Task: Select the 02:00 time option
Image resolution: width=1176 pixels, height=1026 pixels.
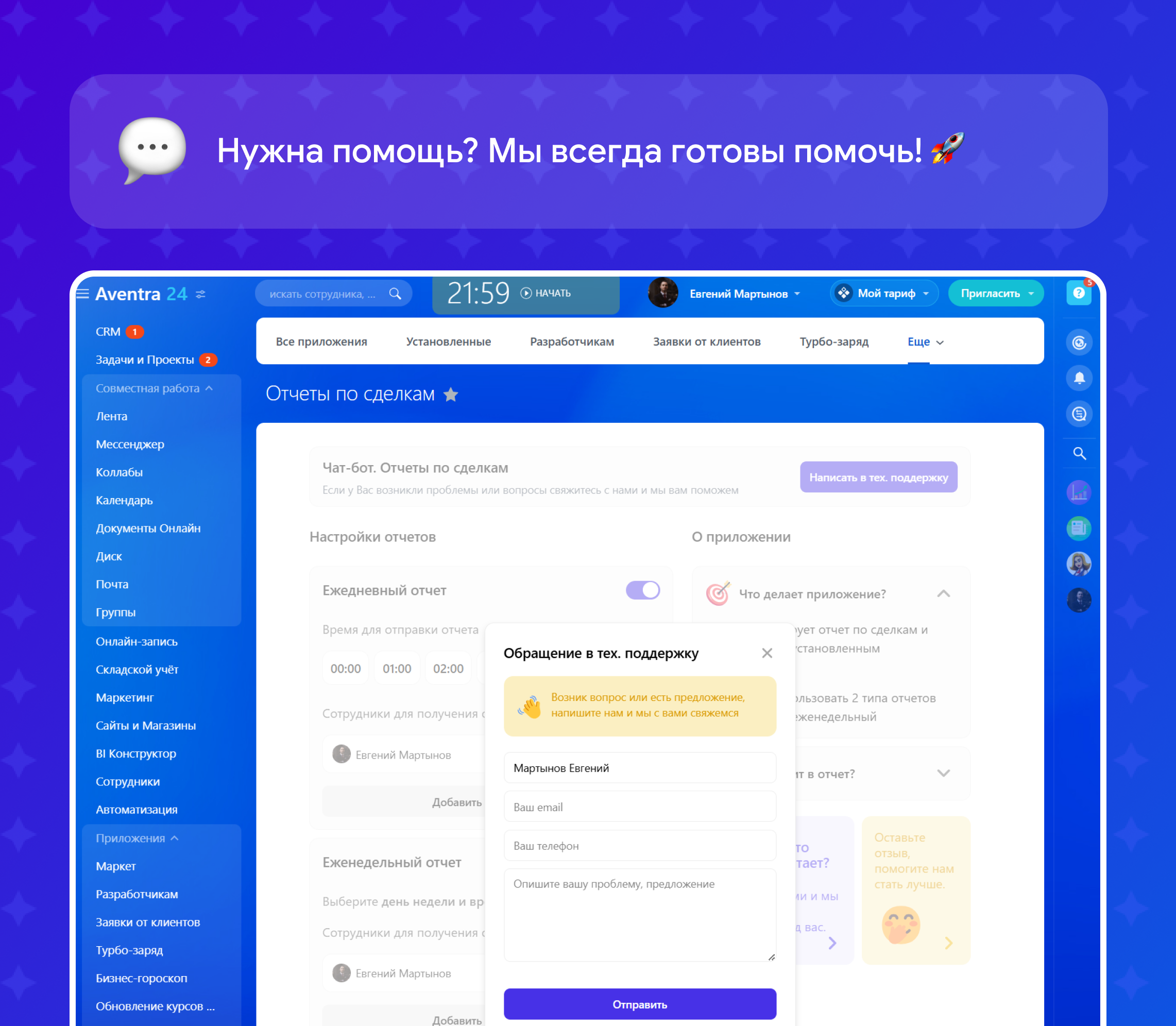Action: pyautogui.click(x=448, y=669)
